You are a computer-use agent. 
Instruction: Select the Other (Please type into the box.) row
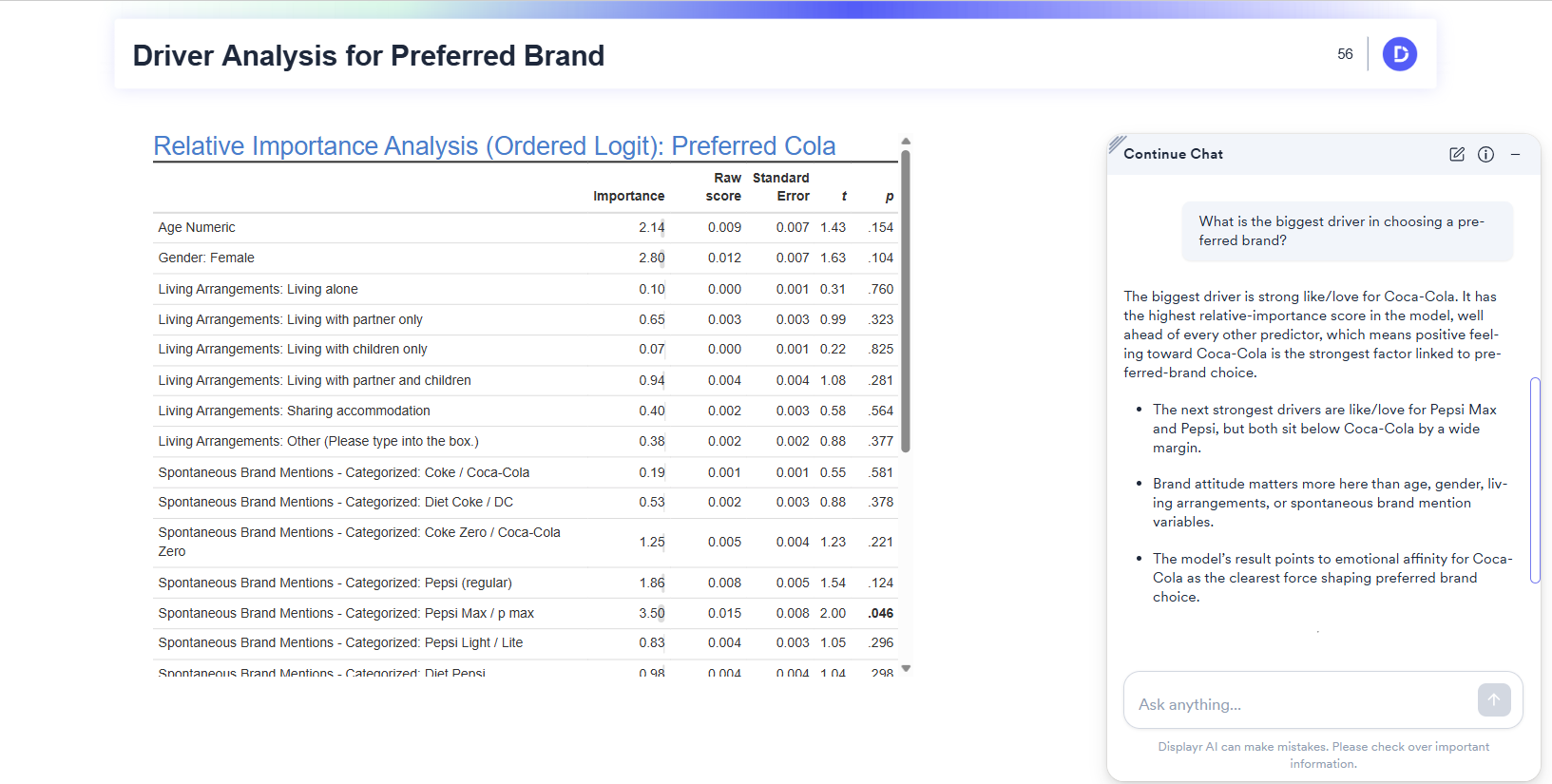point(526,441)
